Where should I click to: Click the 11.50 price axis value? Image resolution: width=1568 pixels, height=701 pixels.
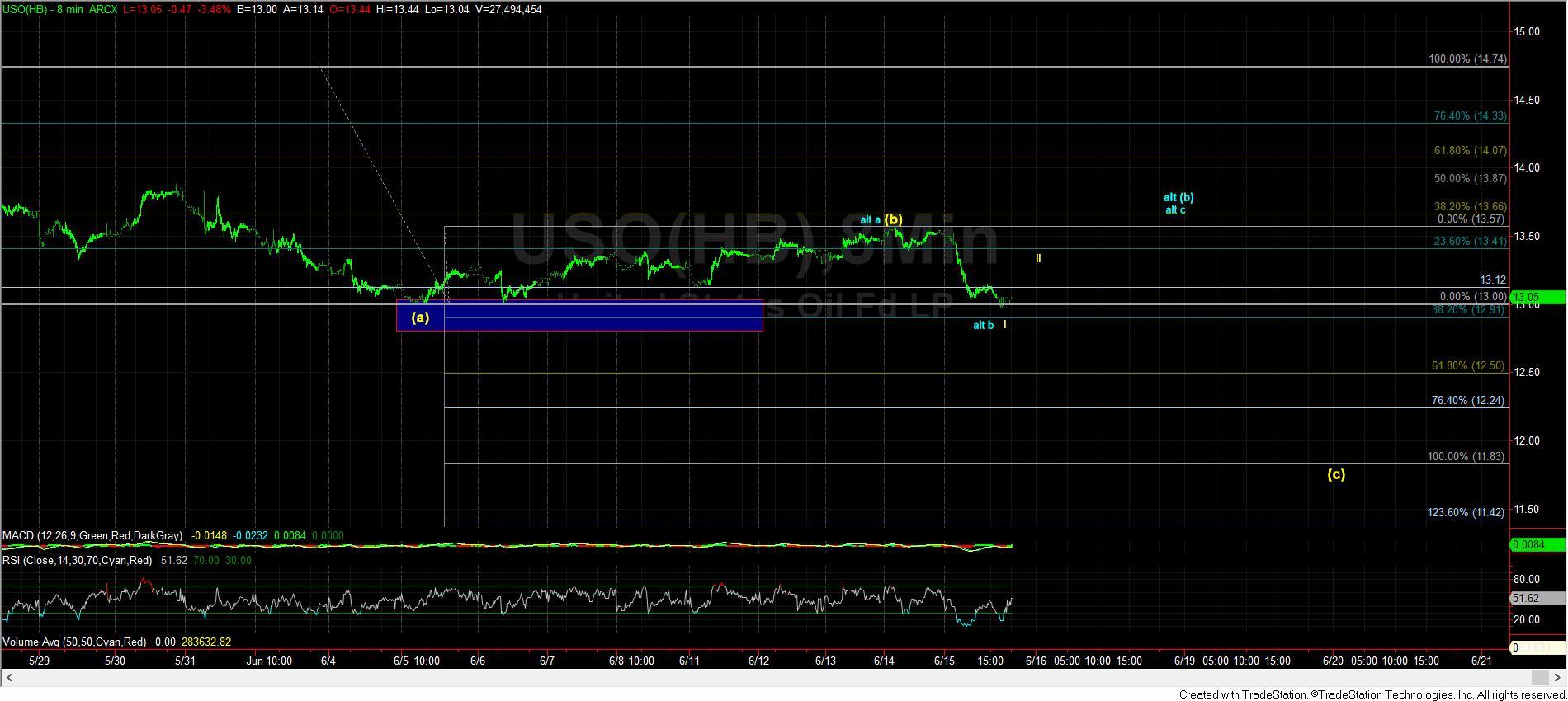1526,510
